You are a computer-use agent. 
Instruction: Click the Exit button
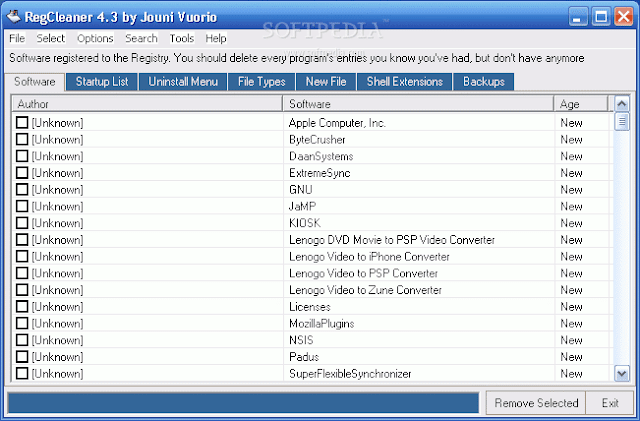[x=610, y=403]
